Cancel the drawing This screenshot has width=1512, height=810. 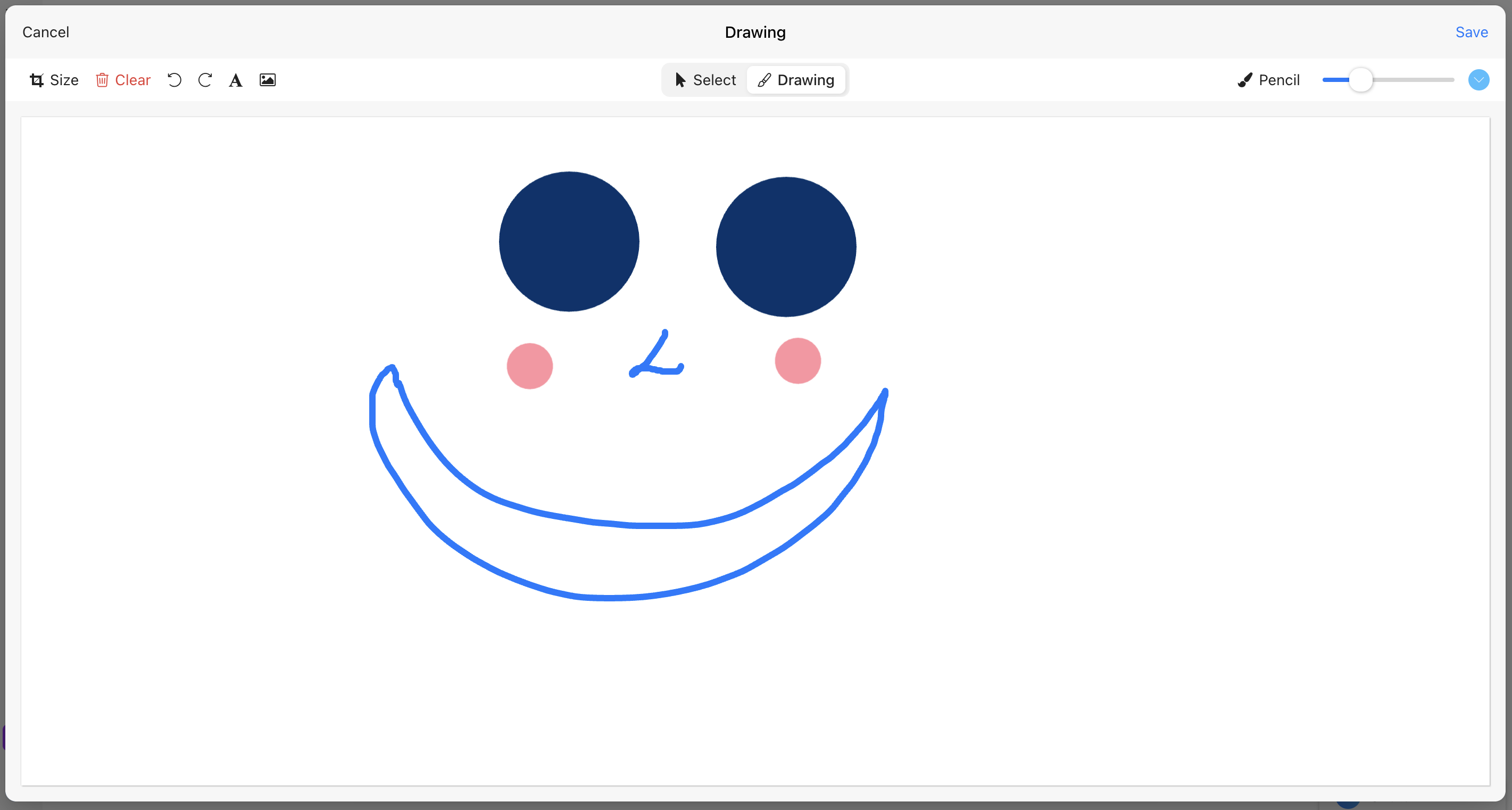click(46, 32)
